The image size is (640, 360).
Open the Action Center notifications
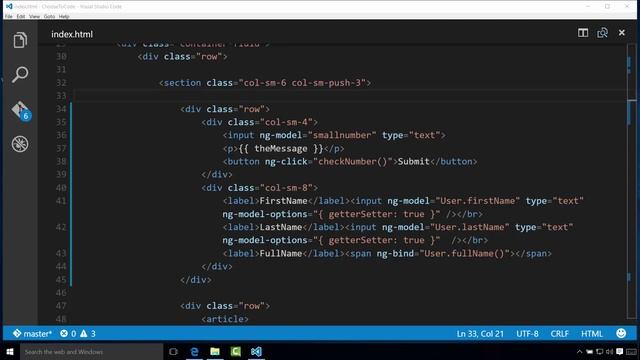(x=620, y=351)
